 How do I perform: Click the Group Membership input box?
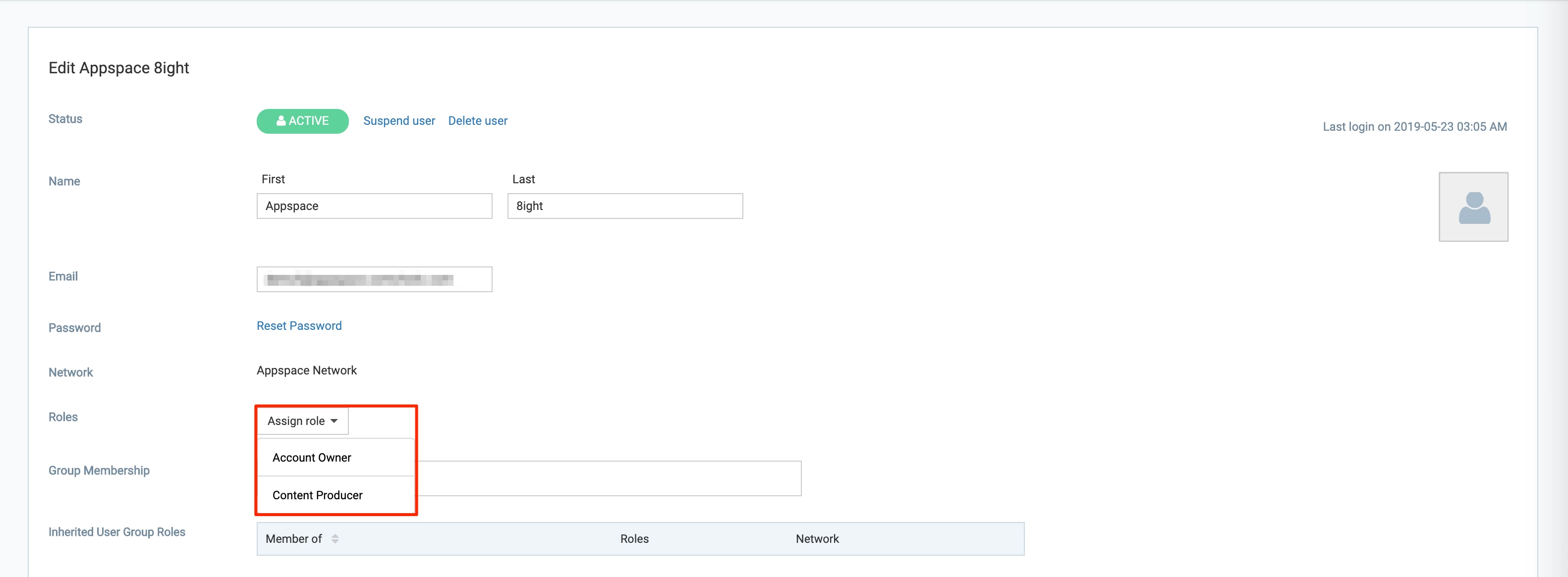click(609, 478)
